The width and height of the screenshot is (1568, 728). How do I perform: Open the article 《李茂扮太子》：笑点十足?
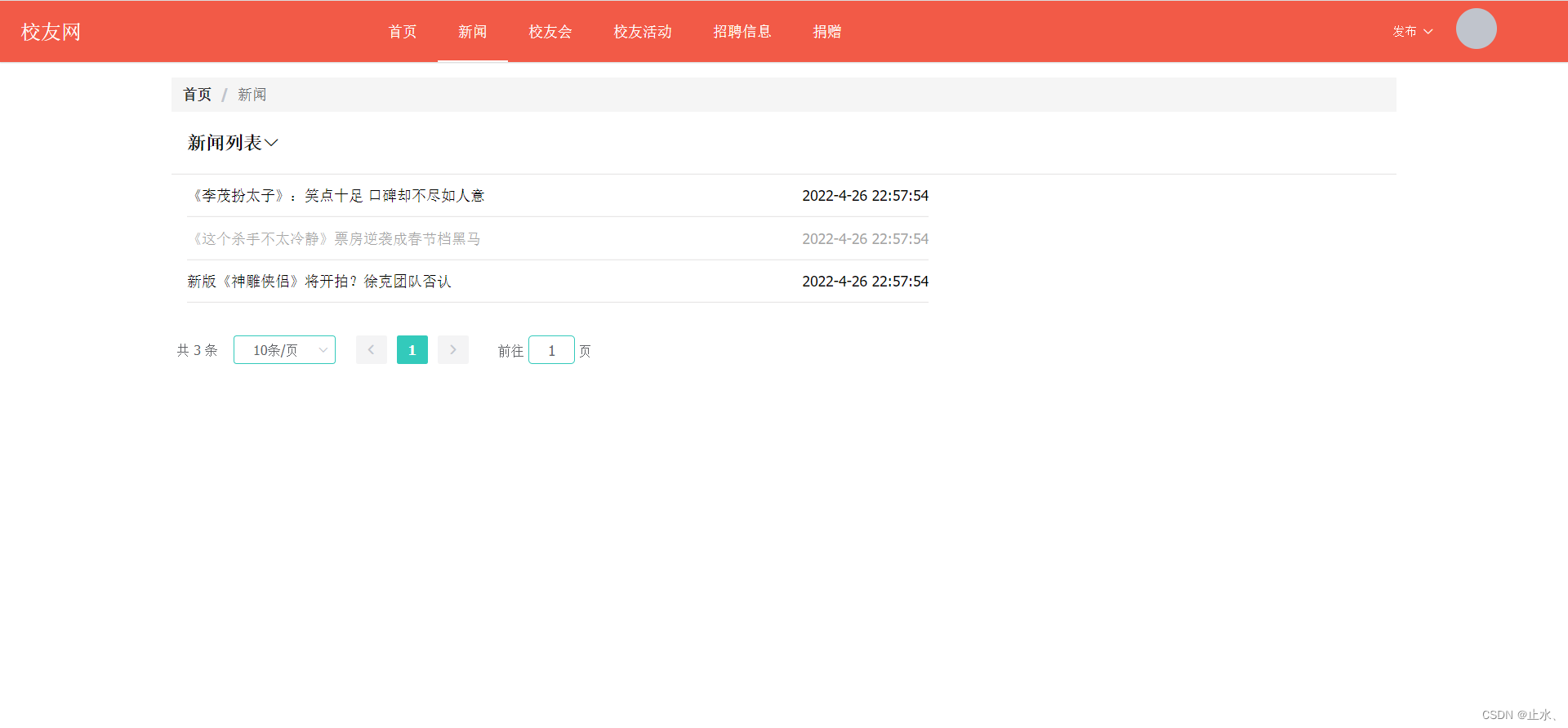click(336, 196)
